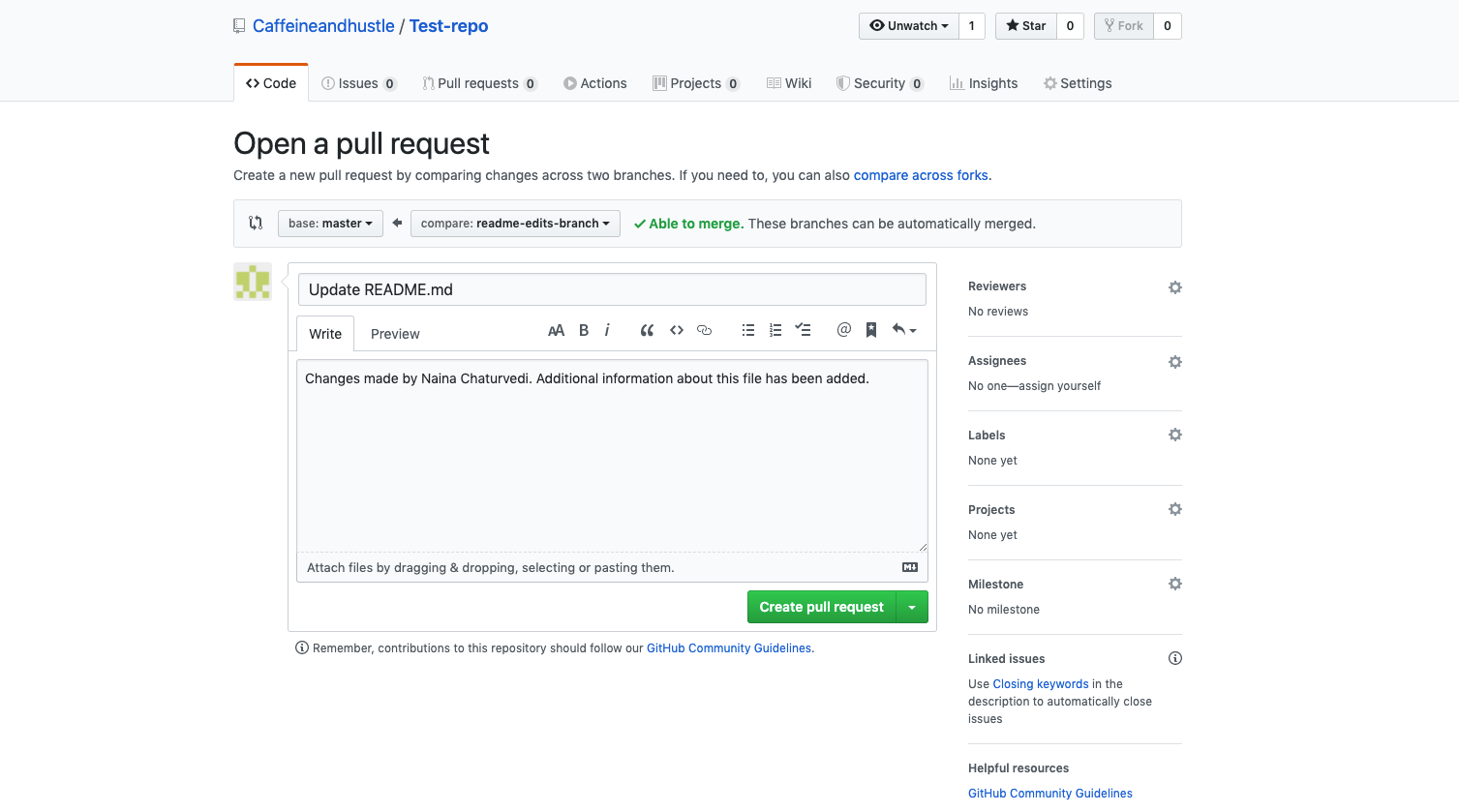This screenshot has width=1459, height=812.
Task: Open GitHub Community Guidelines link below editor
Action: [729, 648]
